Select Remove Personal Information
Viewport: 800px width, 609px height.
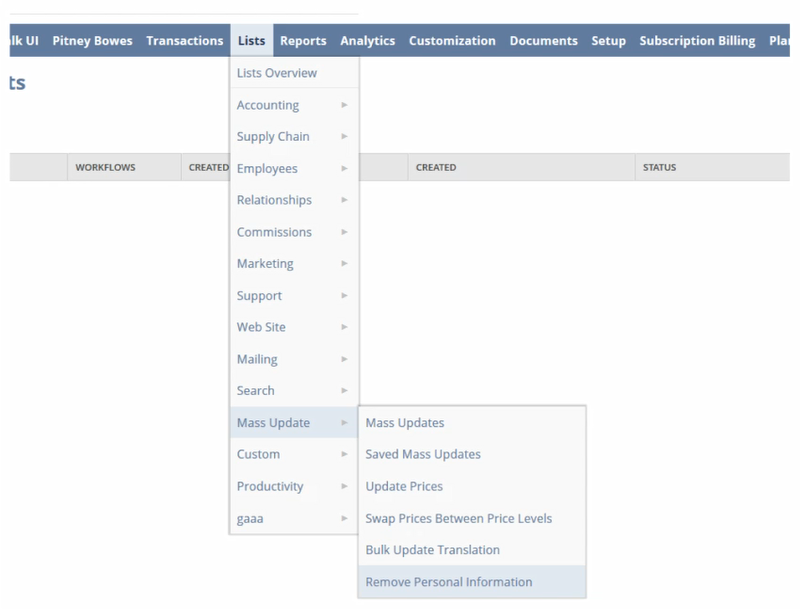472,582
